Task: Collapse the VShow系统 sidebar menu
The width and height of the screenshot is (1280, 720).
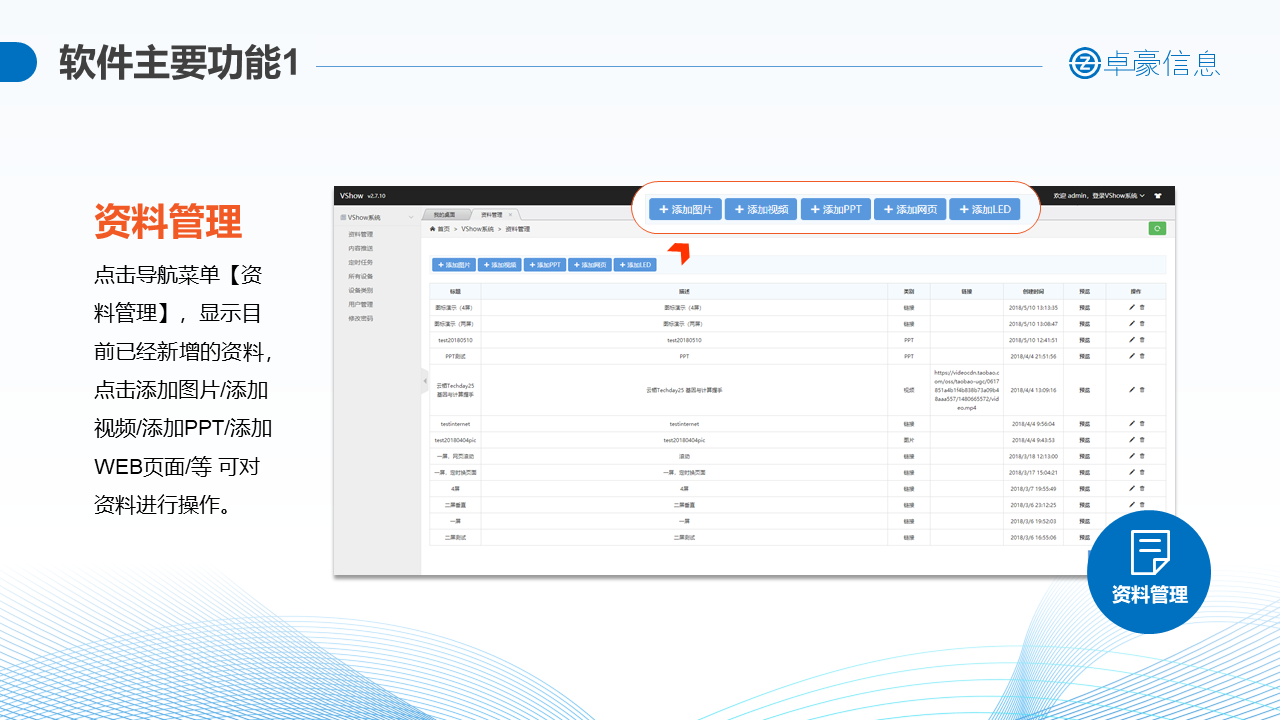Action: tap(410, 218)
